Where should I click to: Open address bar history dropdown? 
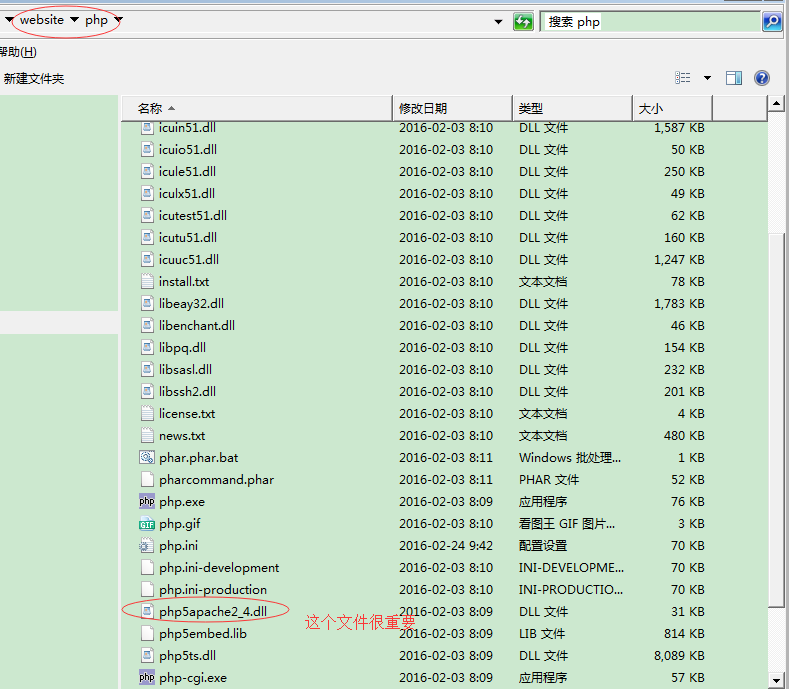tap(498, 22)
